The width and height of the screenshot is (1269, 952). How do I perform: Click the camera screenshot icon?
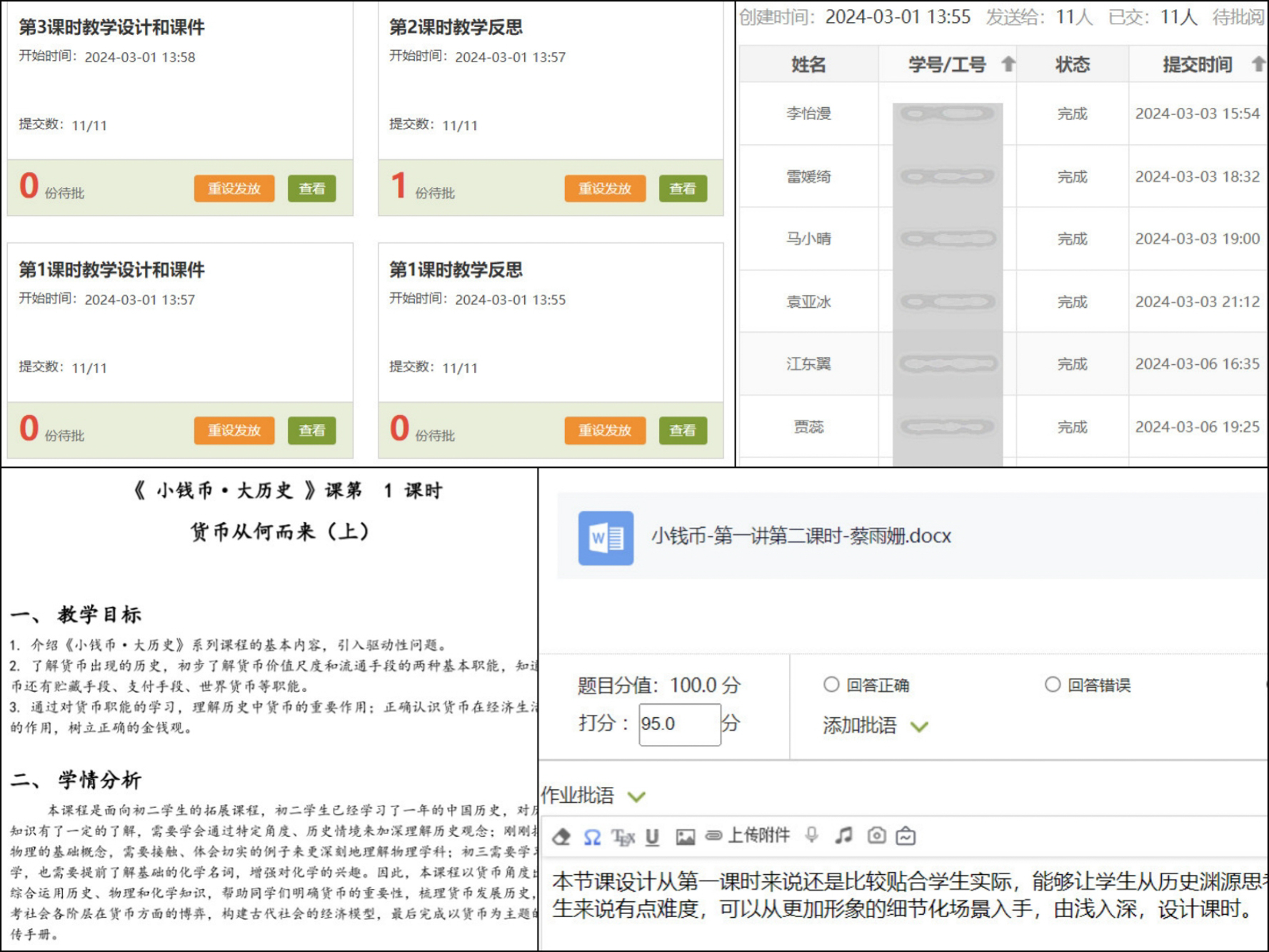[876, 836]
